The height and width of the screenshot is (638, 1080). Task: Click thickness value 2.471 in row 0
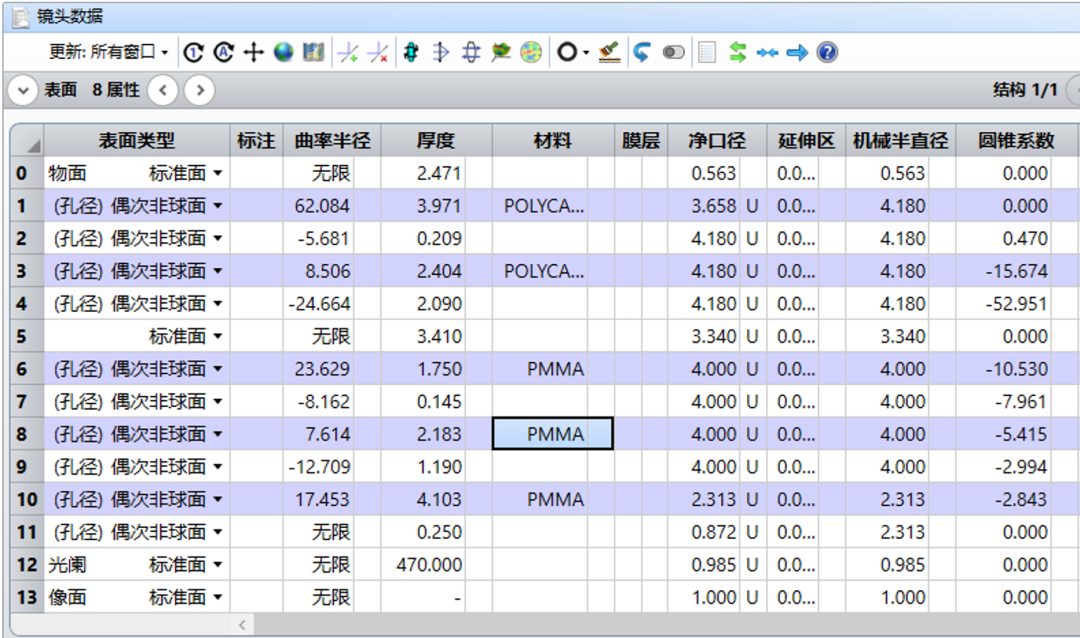click(439, 173)
